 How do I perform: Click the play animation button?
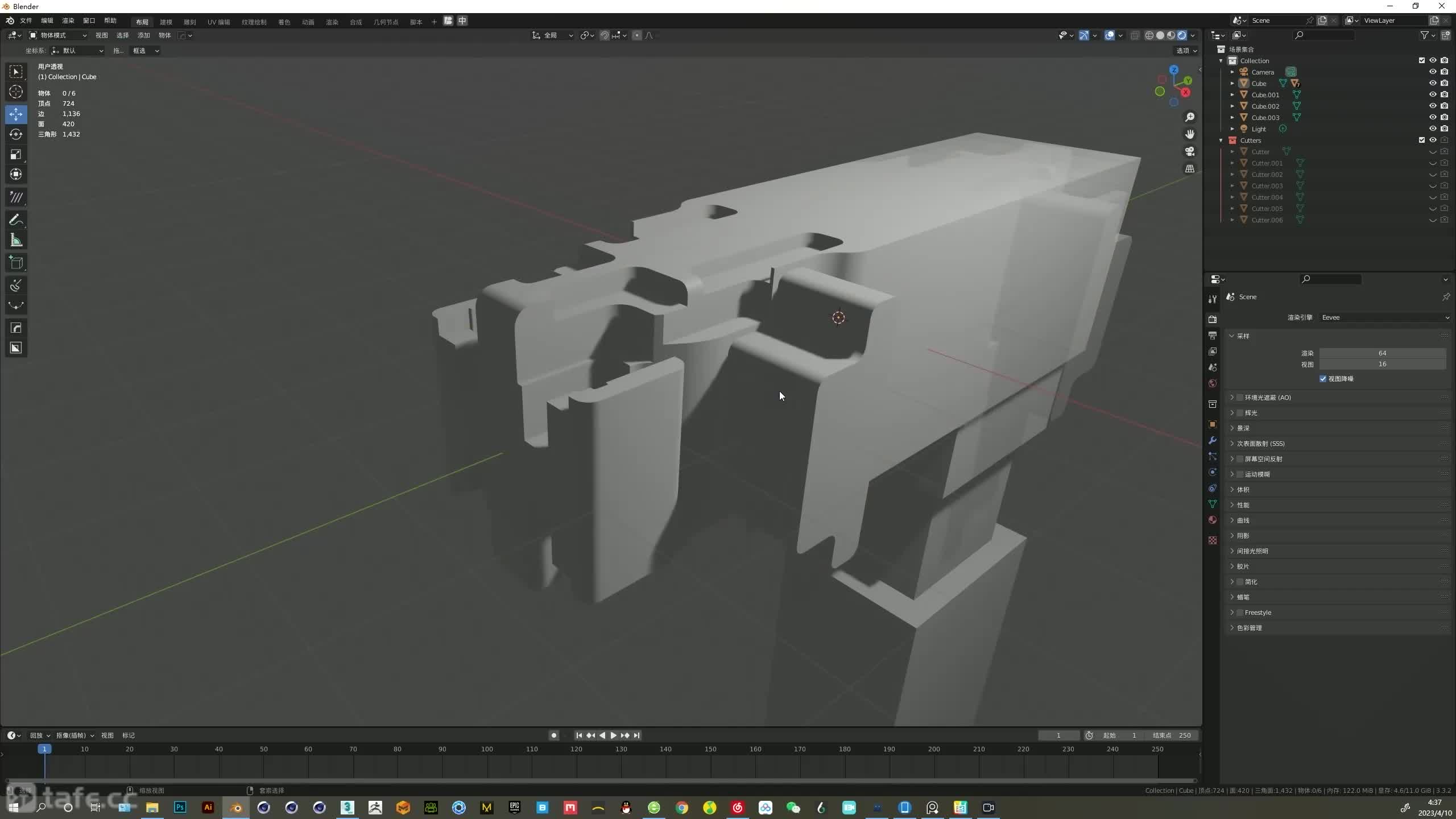click(x=613, y=735)
